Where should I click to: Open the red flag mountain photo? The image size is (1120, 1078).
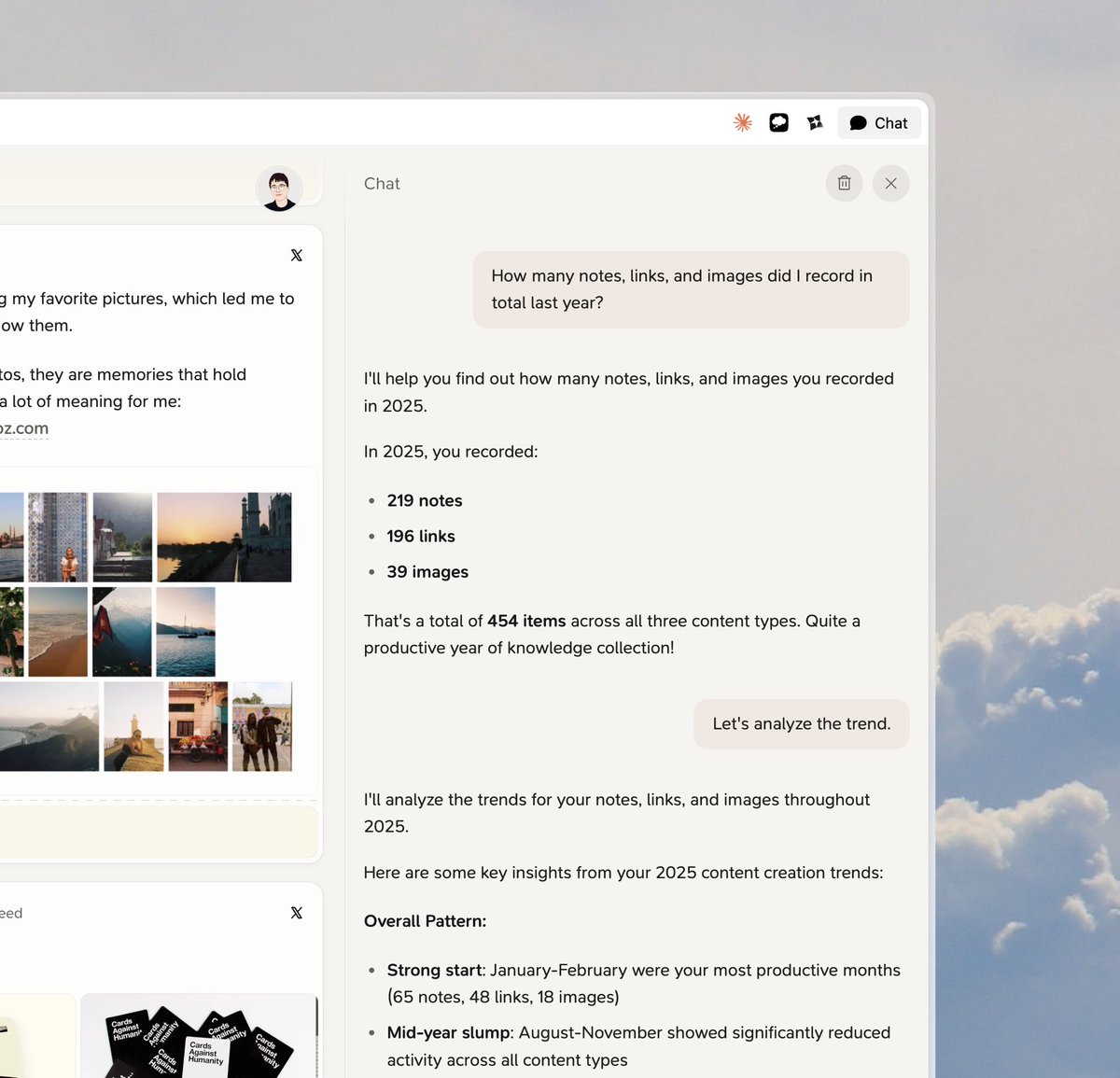122,632
